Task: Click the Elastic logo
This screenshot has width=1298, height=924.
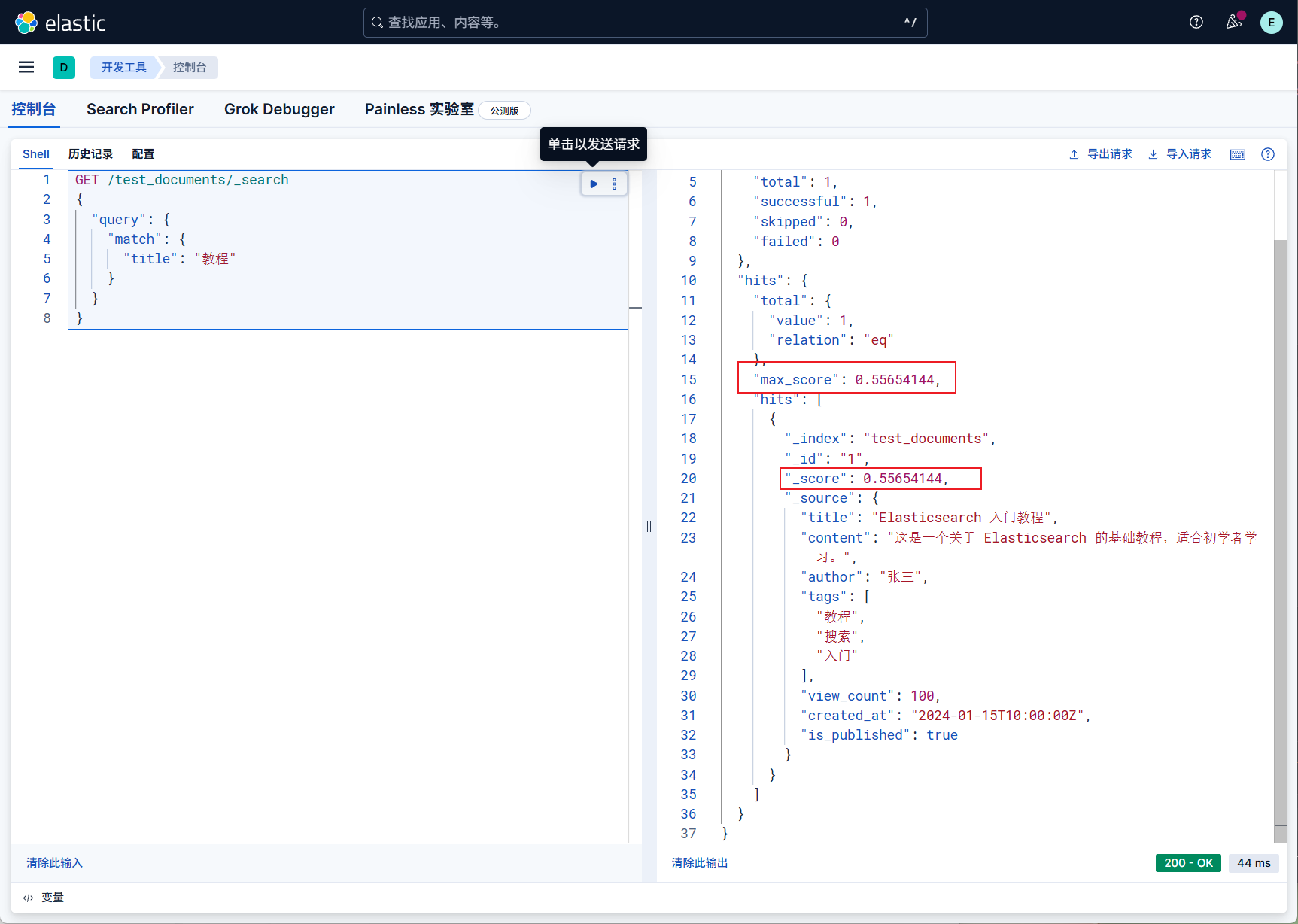Action: pyautogui.click(x=60, y=23)
